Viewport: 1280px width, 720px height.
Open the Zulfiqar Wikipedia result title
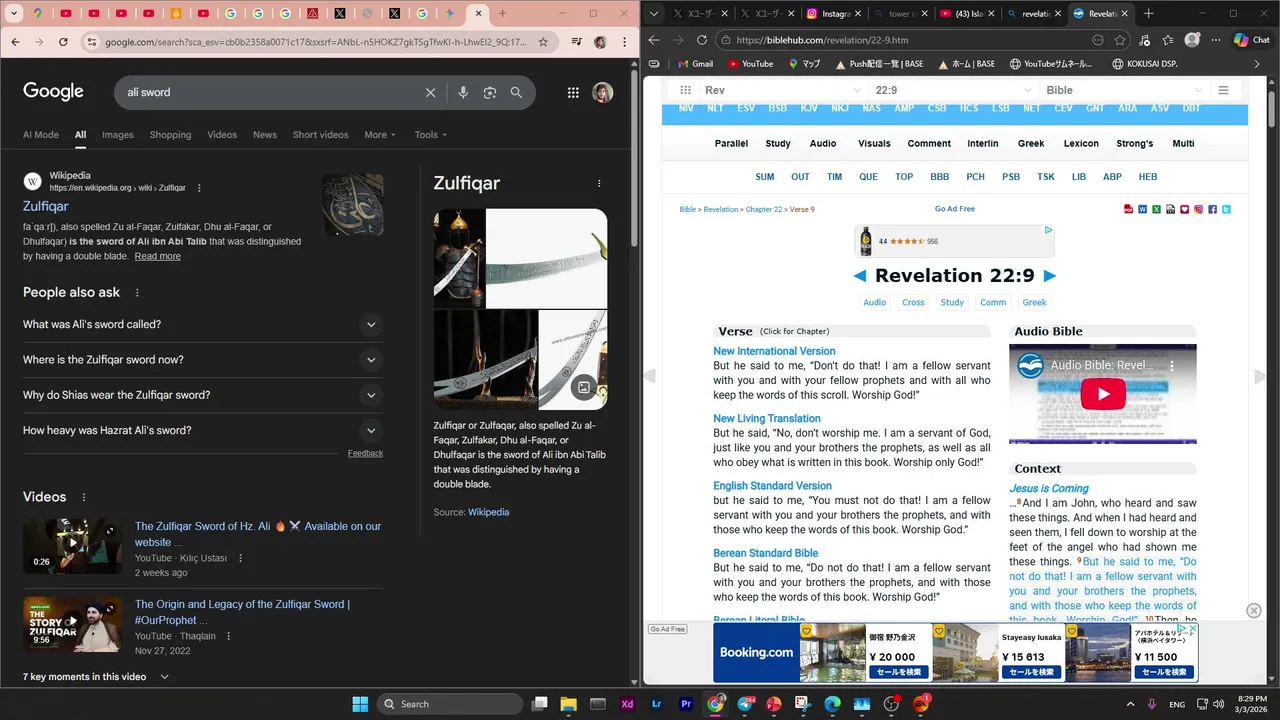pyautogui.click(x=46, y=206)
